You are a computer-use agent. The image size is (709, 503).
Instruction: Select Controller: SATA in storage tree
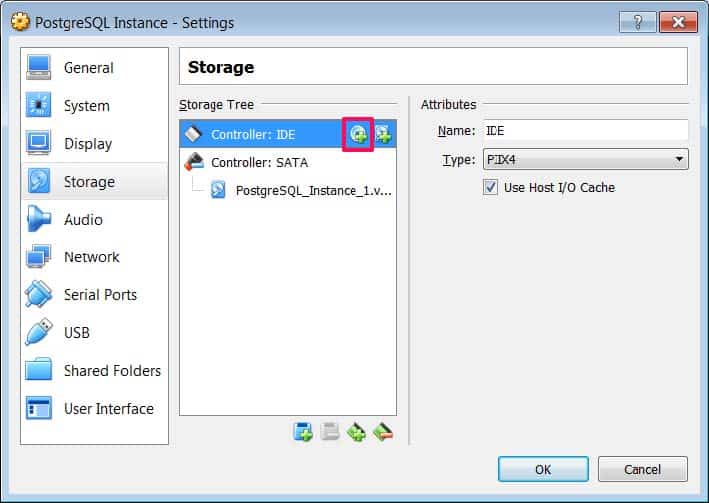tap(288, 162)
